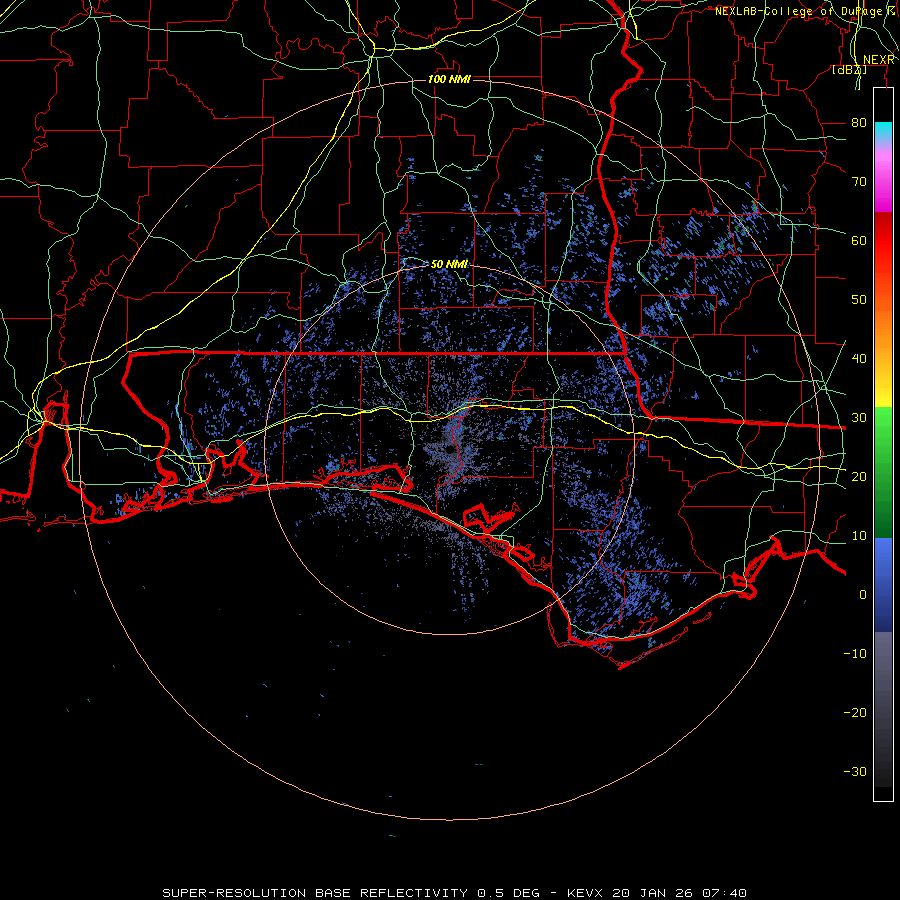
Task: Click the "100 NMI" range ring label
Action: (449, 79)
